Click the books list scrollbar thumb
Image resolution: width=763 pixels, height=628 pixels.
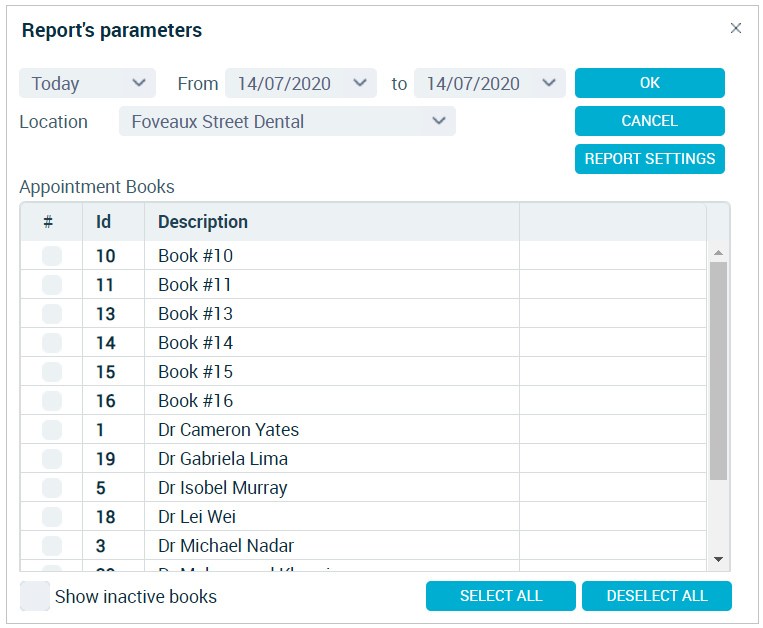(x=718, y=371)
